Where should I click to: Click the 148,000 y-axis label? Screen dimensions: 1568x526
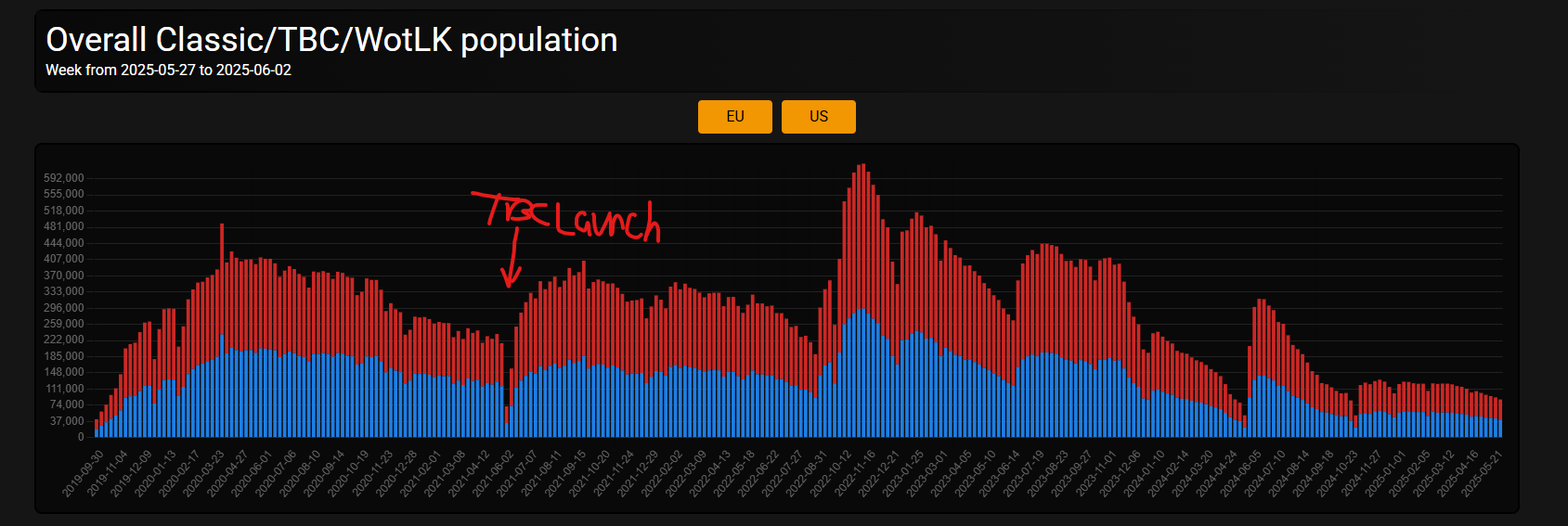63,372
